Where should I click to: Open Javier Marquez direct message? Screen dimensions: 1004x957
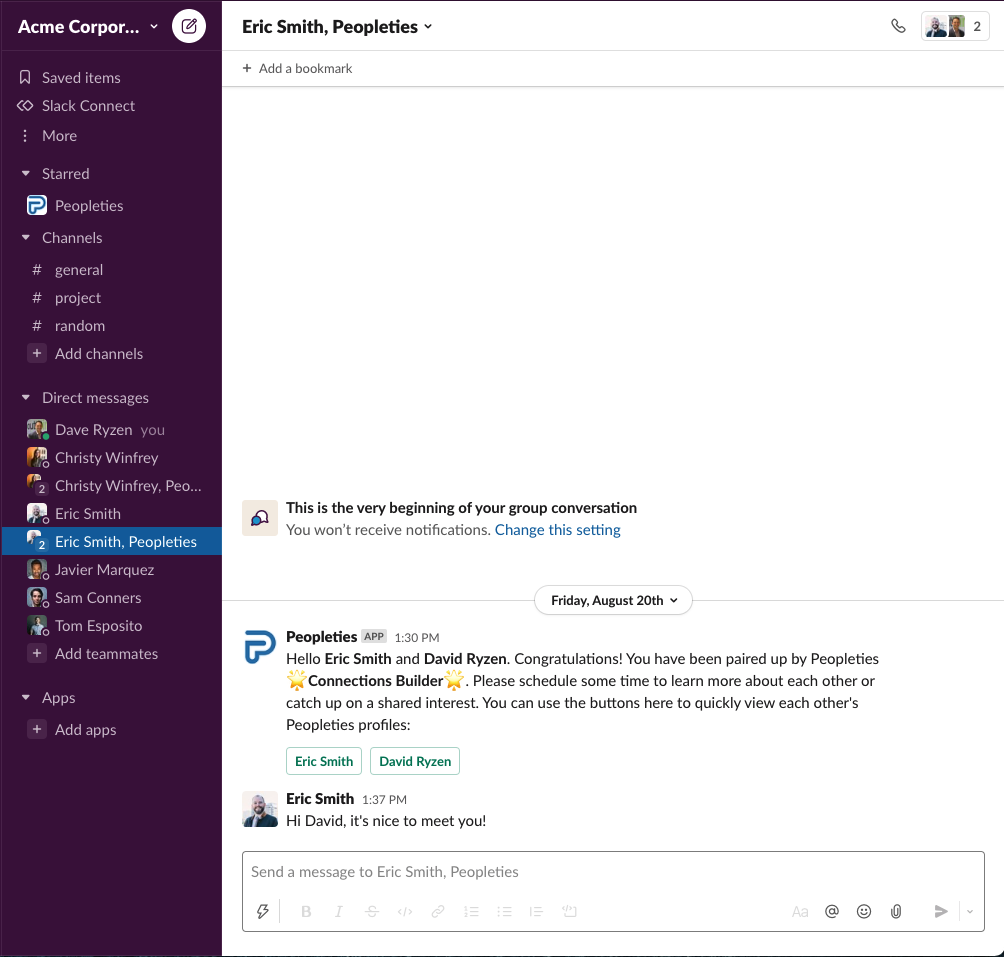click(x=111, y=570)
